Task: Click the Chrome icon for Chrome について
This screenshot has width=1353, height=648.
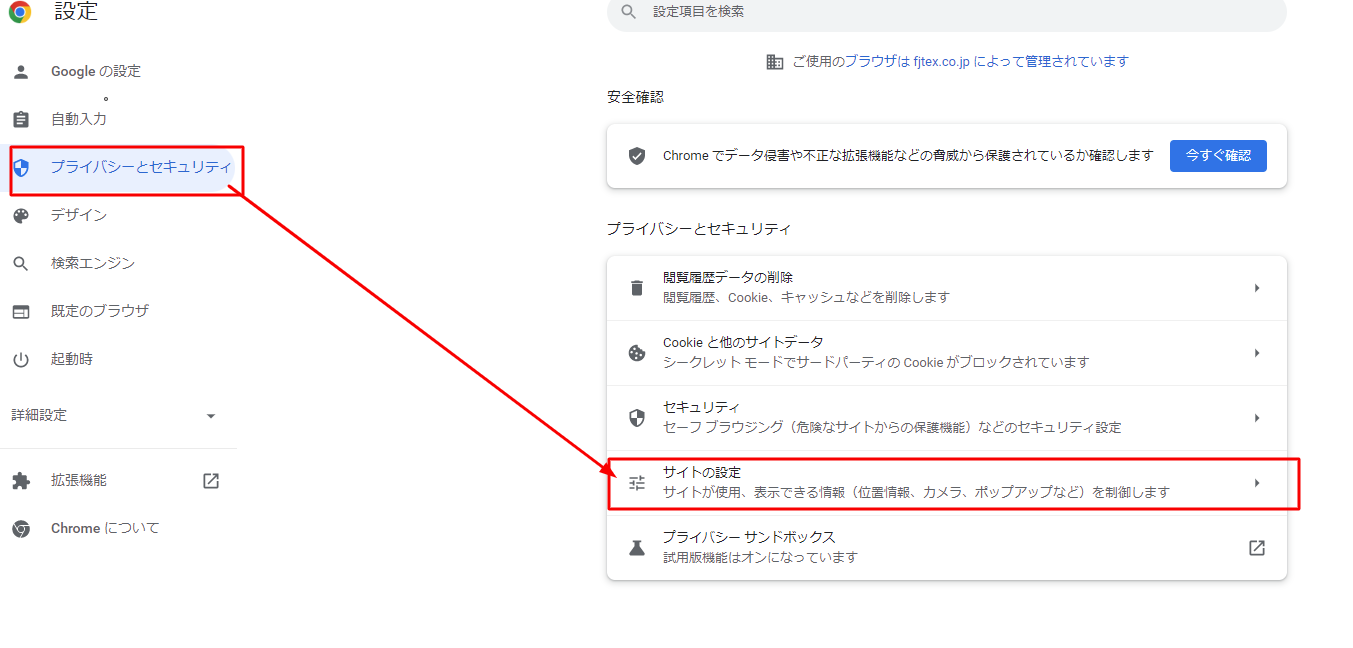Action: coord(20,529)
